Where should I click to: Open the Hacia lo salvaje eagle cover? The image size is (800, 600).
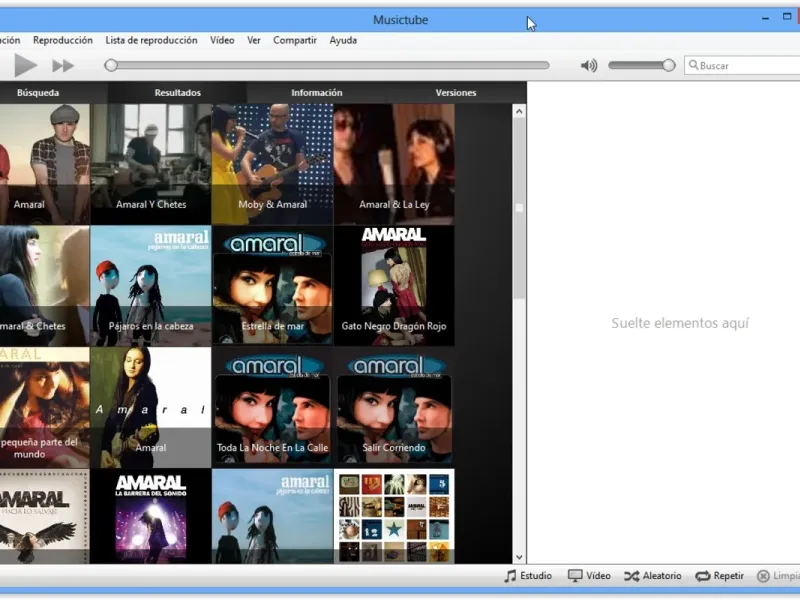point(44,516)
